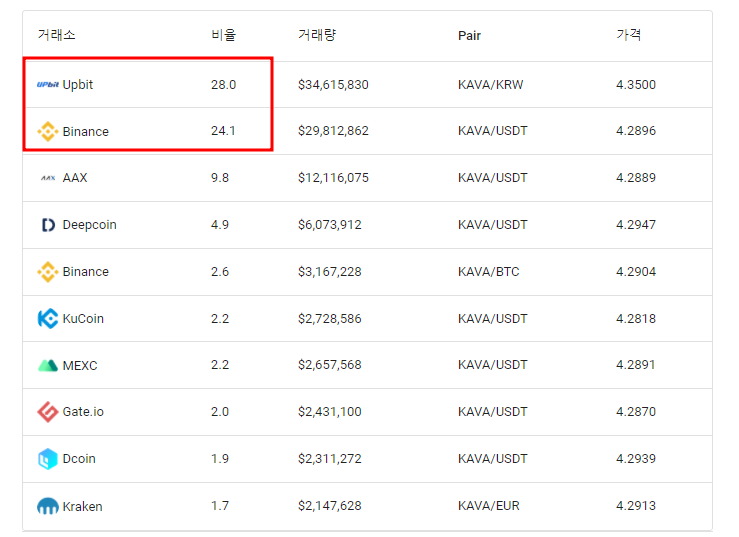Screen dimensions: 739x537
Task: Open the Deepcoin exchange link
Action: click(90, 225)
